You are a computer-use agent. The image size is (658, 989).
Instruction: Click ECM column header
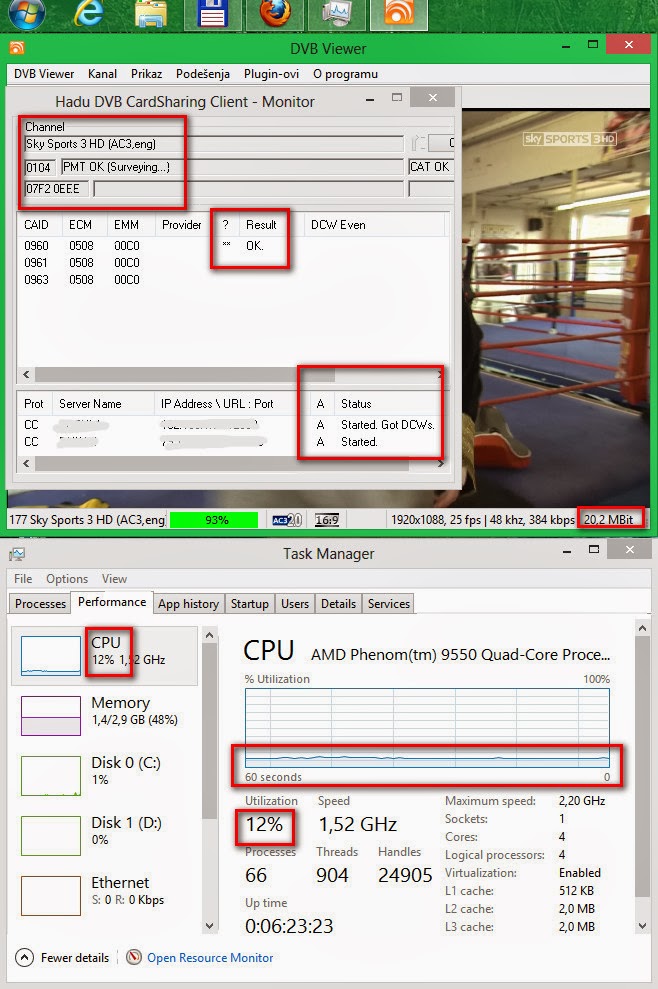(x=81, y=225)
